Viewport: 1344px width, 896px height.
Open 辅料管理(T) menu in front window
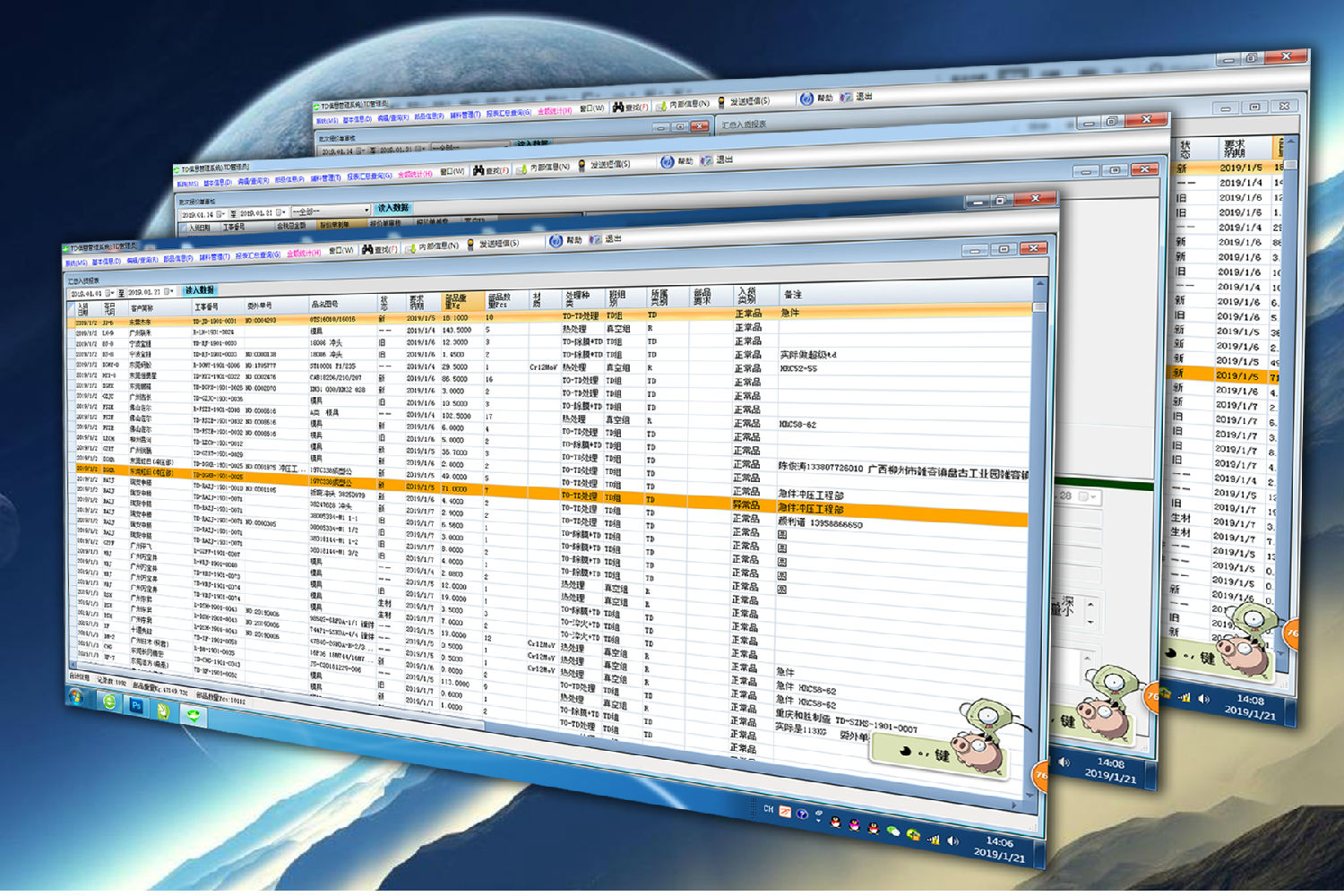214,257
